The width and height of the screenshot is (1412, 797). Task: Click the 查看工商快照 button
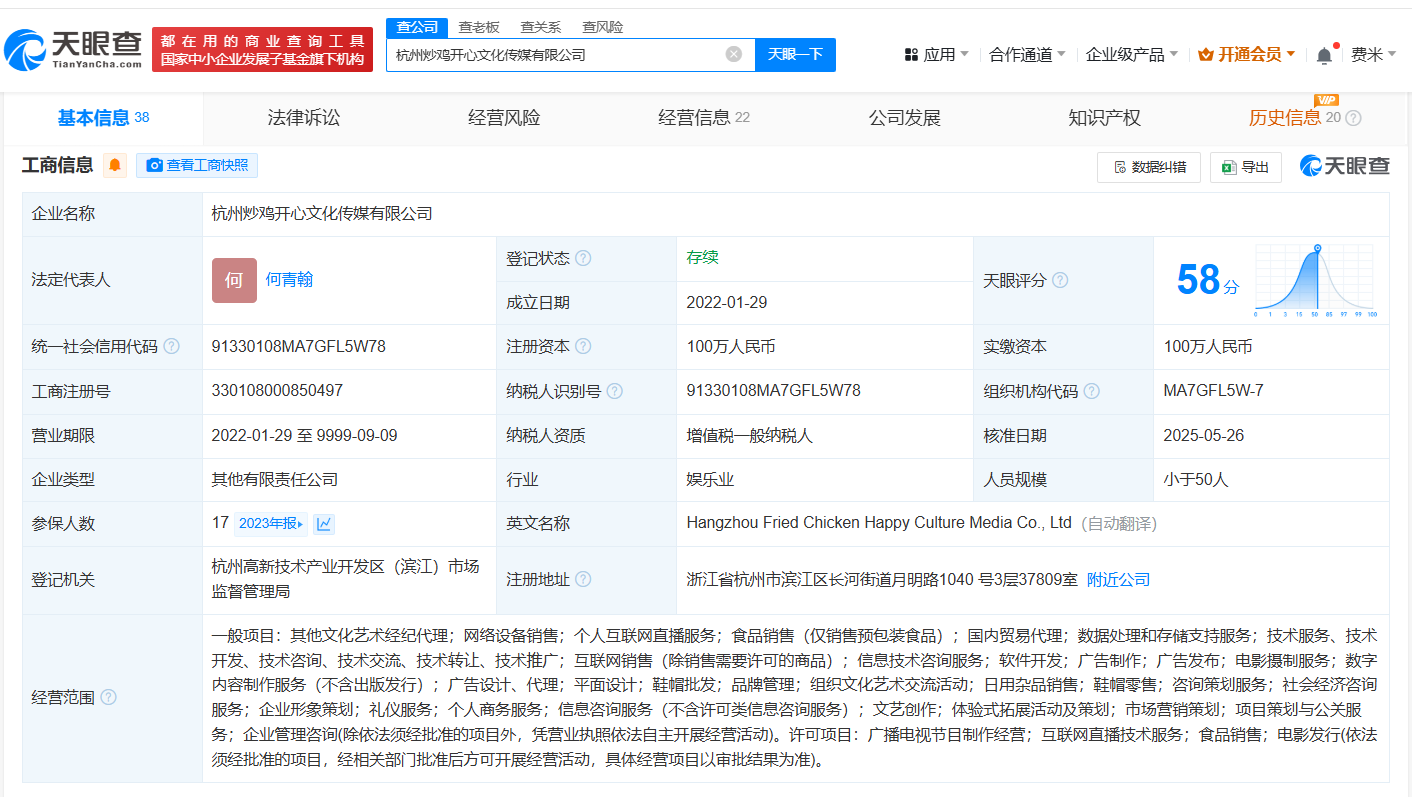click(x=197, y=165)
